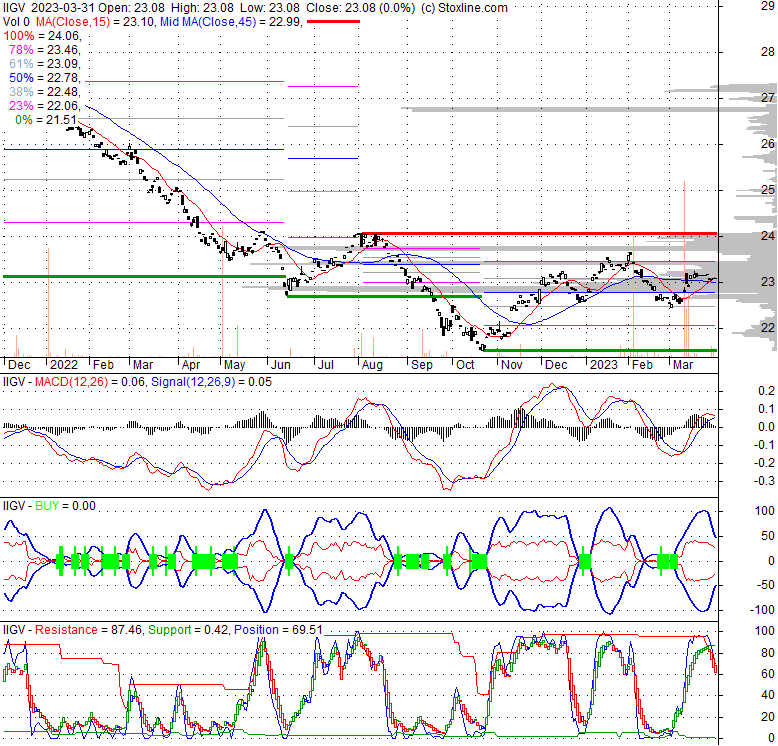The image size is (778, 746).
Task: Click the 23 price axis value
Action: click(x=768, y=282)
